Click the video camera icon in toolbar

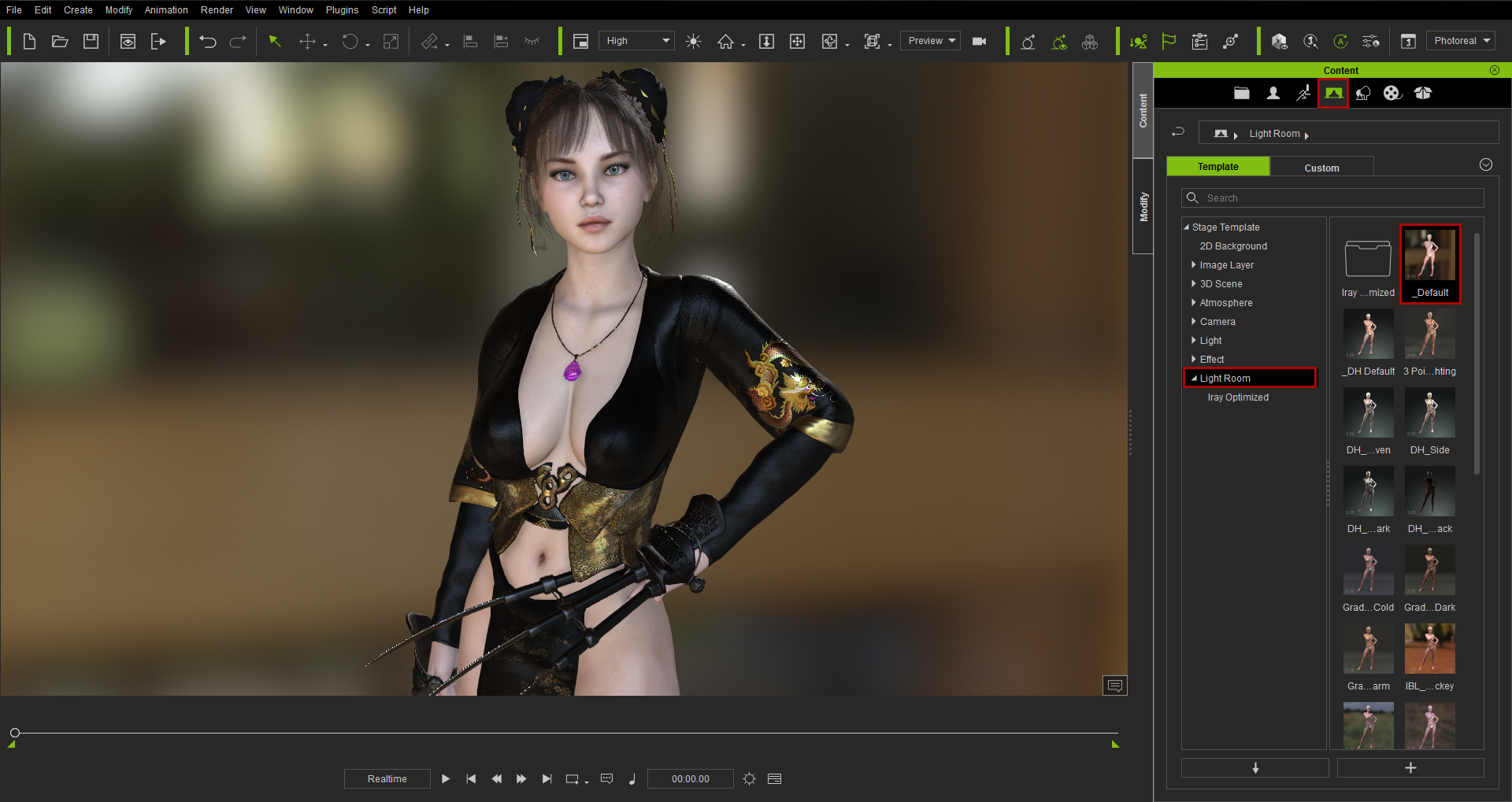point(980,41)
